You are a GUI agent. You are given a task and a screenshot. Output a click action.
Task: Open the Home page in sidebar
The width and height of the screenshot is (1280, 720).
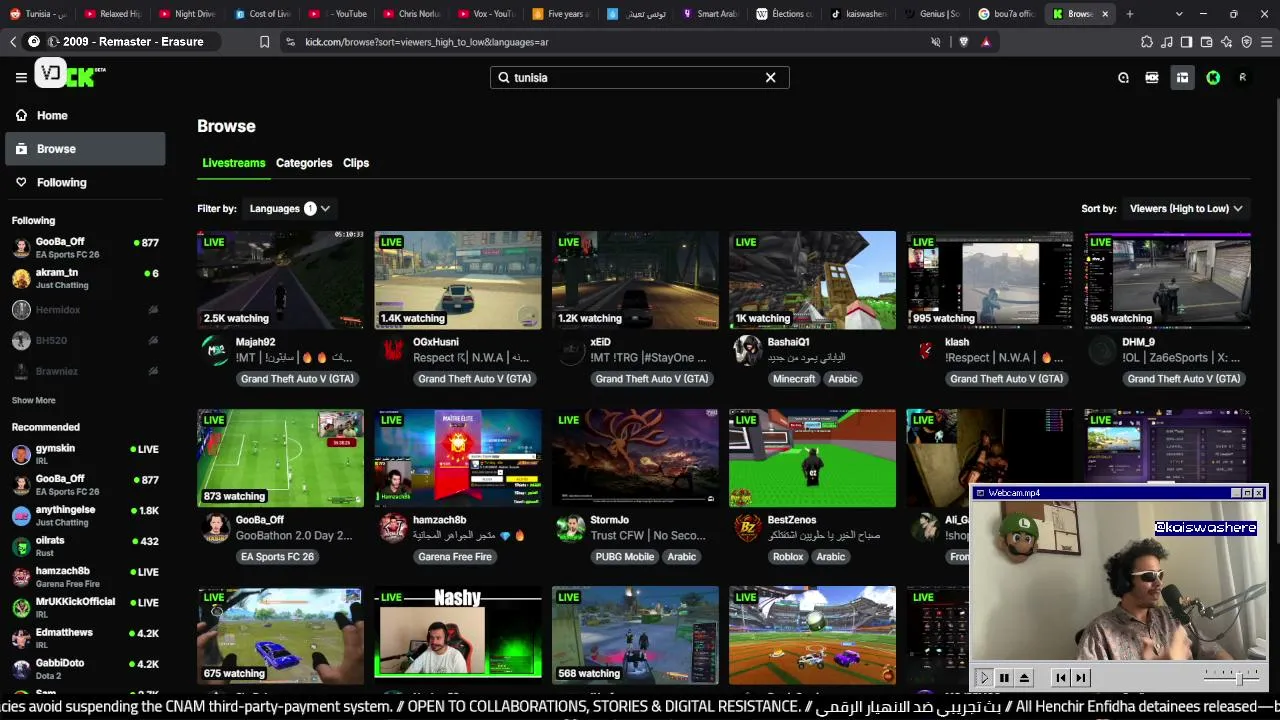pos(85,115)
